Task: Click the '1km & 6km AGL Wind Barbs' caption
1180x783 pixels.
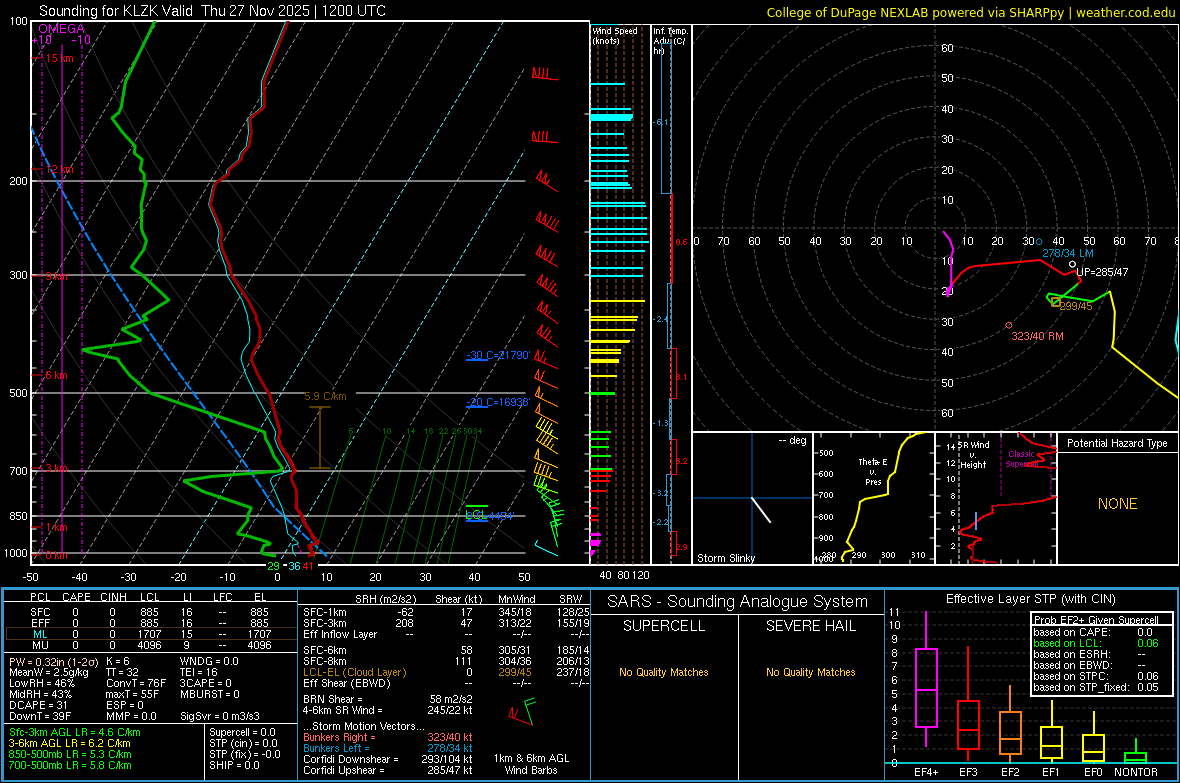Action: (531, 764)
